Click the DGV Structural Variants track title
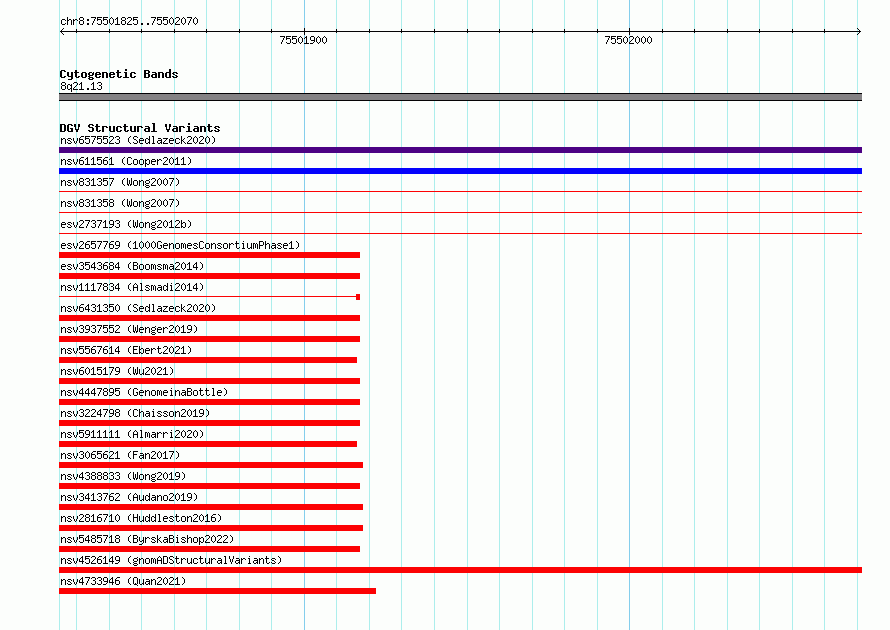890x630 pixels. [140, 128]
